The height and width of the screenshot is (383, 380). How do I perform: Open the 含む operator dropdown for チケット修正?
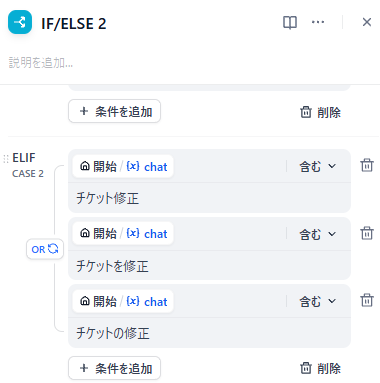pyautogui.click(x=317, y=166)
